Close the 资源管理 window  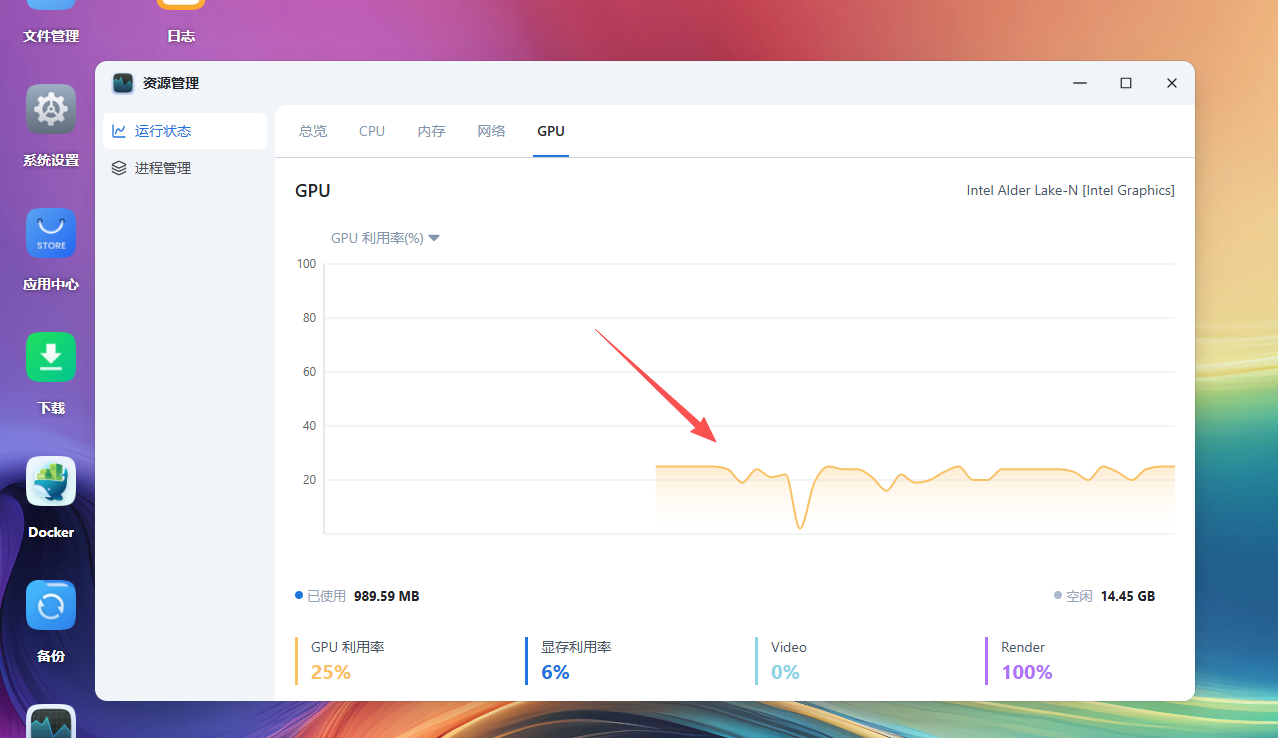pyautogui.click(x=1172, y=83)
